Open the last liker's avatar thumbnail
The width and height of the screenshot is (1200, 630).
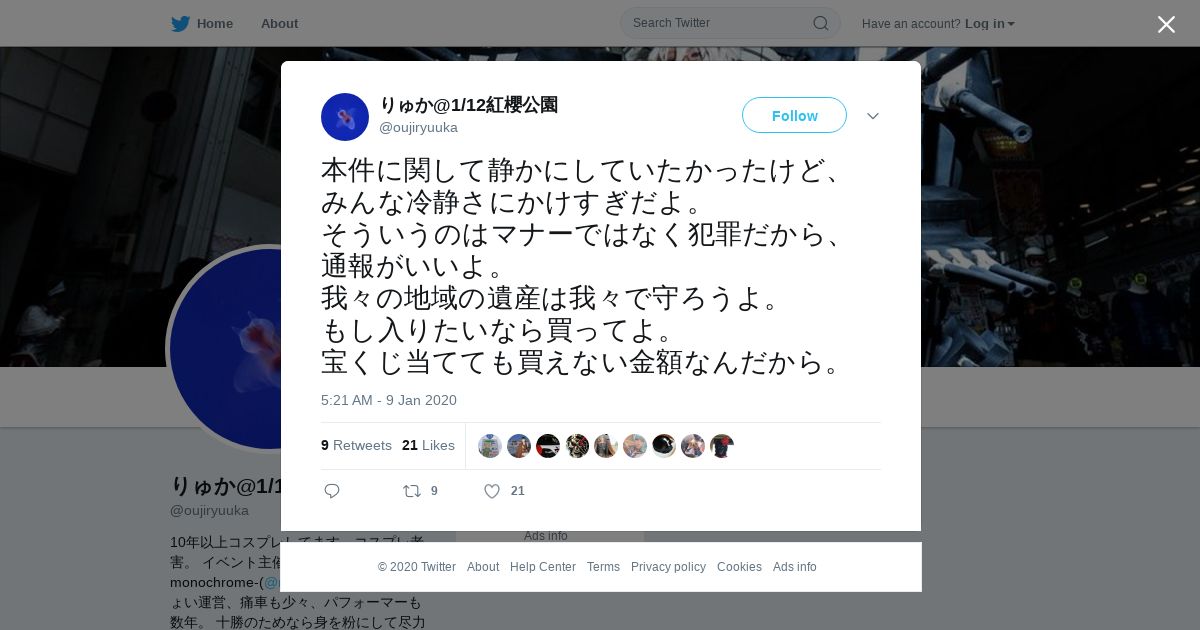[722, 446]
